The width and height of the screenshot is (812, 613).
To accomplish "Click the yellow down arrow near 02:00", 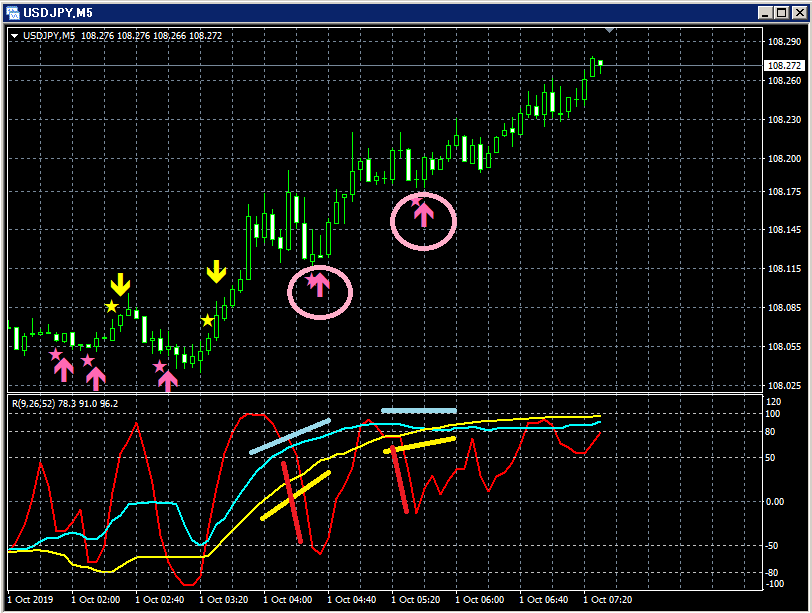I will coord(120,285).
